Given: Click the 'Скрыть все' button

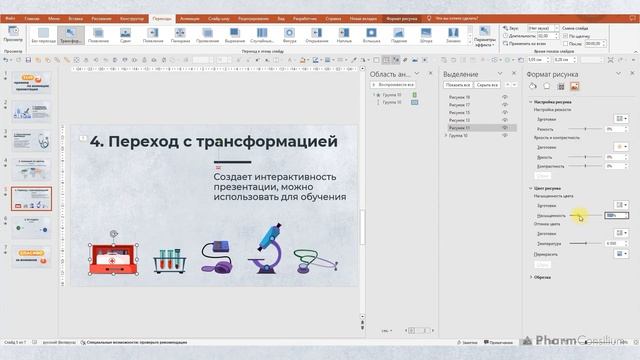Looking at the screenshot, I should pos(487,85).
